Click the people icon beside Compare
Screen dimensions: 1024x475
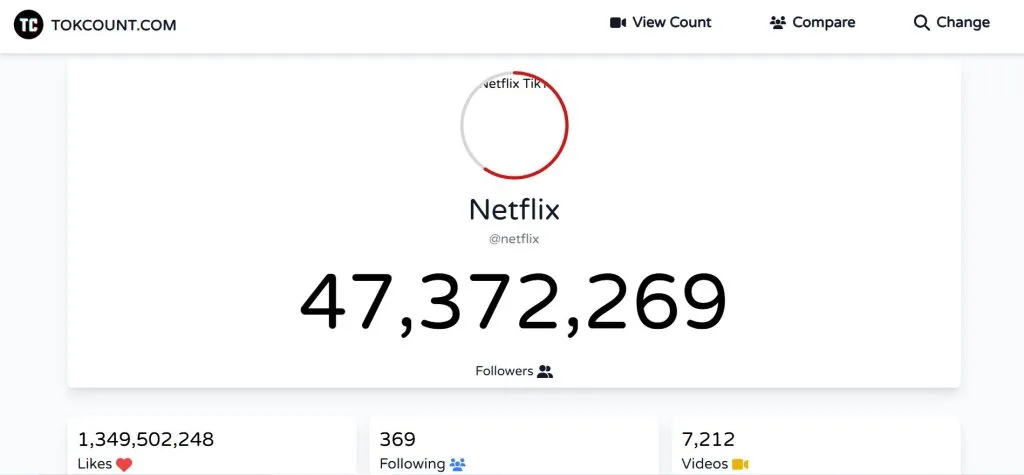(x=778, y=23)
